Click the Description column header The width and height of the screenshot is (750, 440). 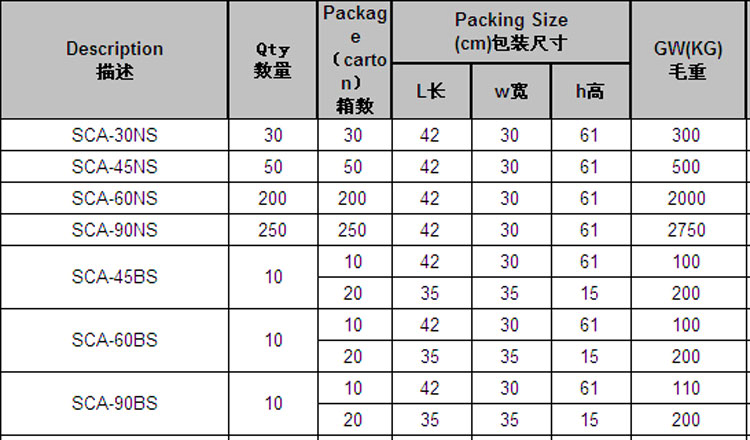point(114,60)
